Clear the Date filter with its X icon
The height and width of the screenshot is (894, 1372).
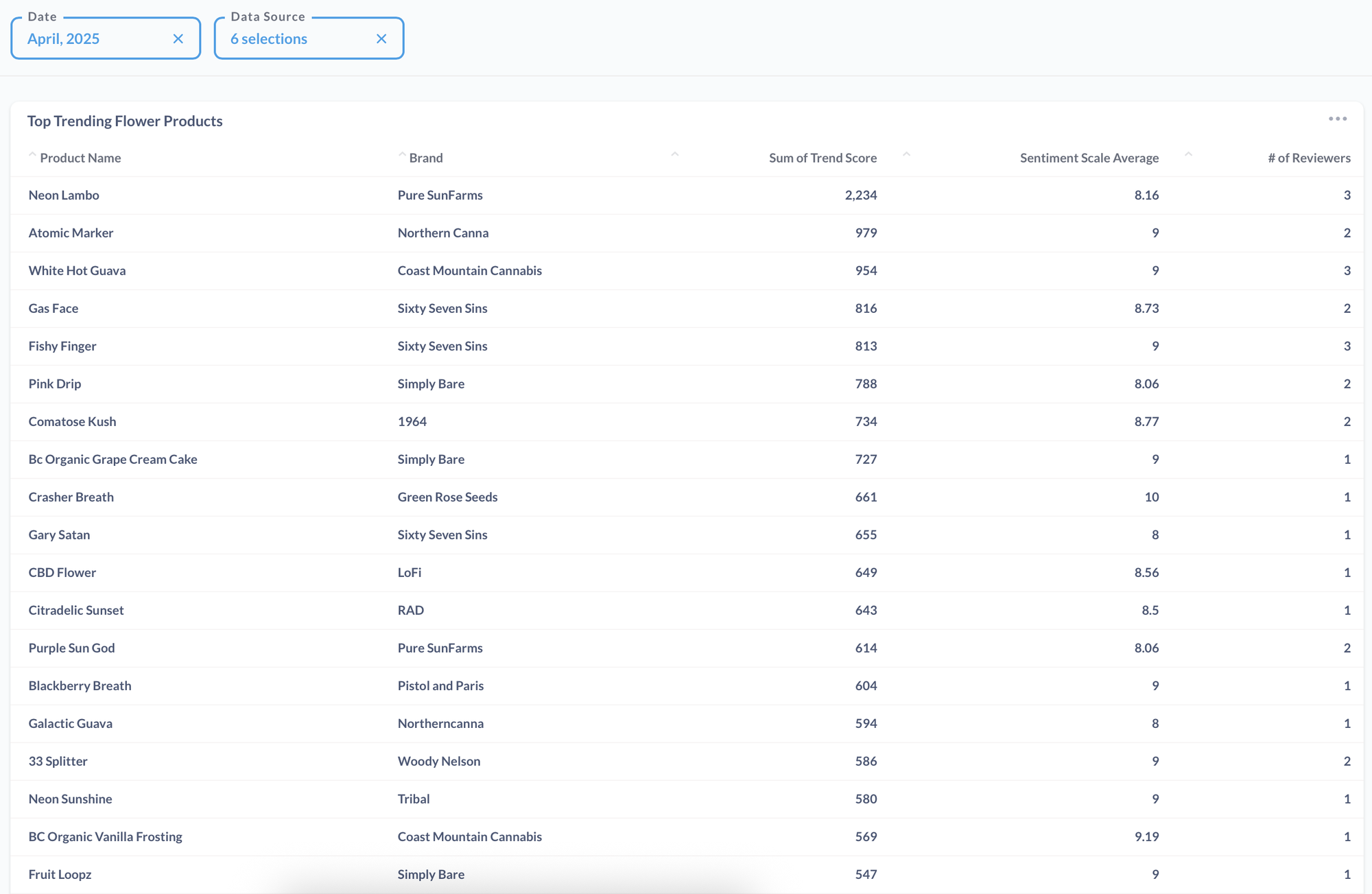pyautogui.click(x=178, y=39)
